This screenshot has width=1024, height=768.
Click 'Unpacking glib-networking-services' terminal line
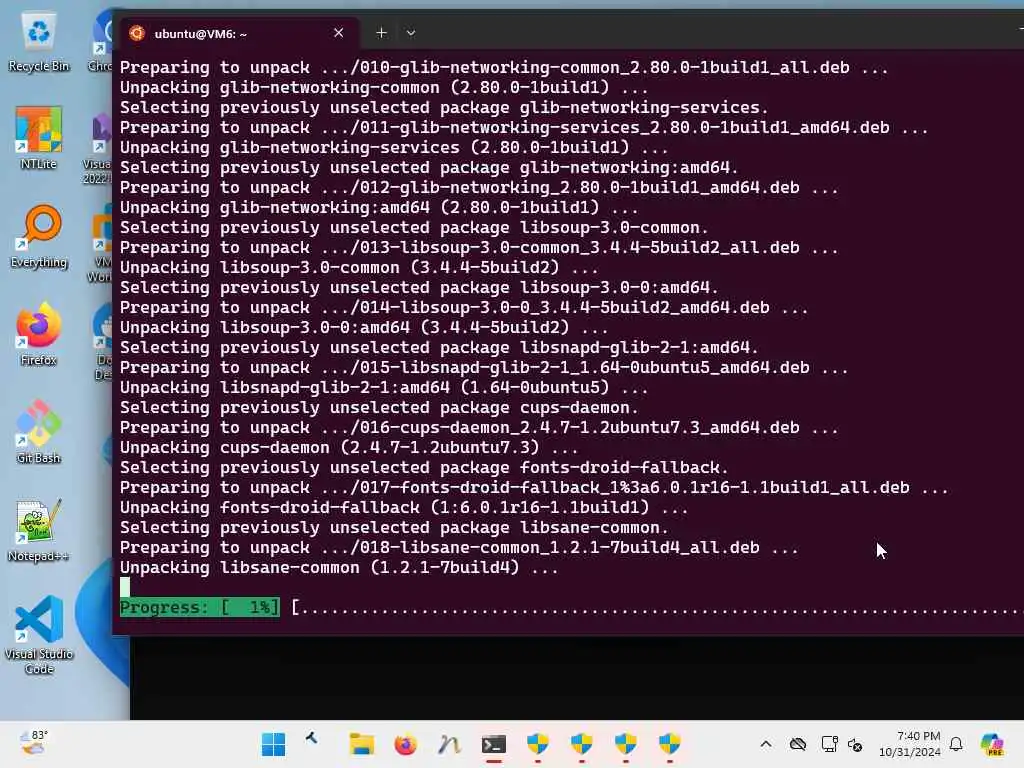coord(394,148)
